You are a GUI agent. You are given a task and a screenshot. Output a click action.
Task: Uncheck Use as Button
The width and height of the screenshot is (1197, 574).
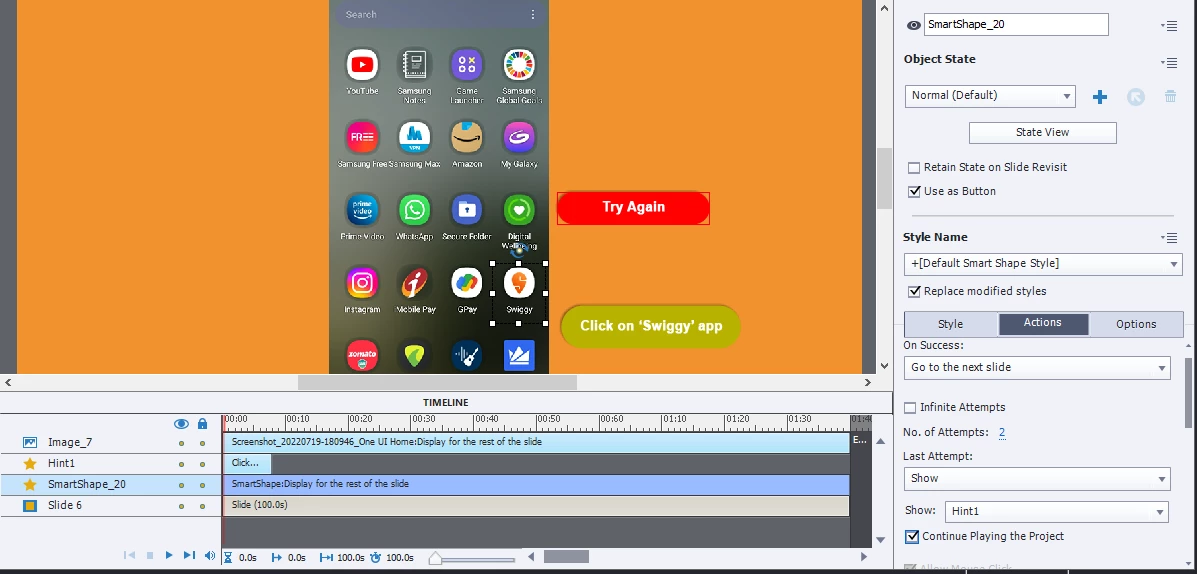[x=914, y=192]
